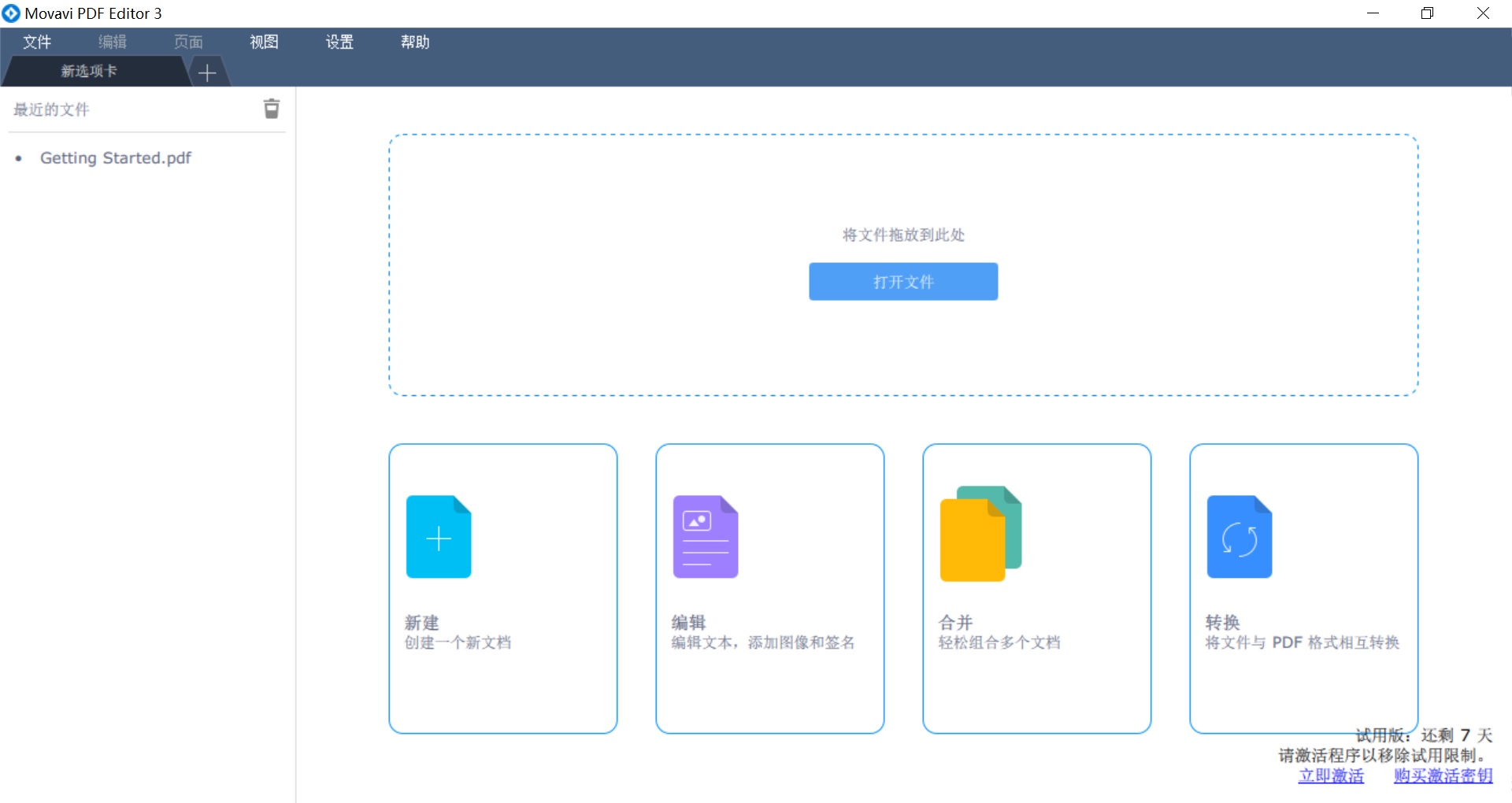Click the trash icon to clear recent files
Image resolution: width=1512 pixels, height=803 pixels.
[271, 109]
